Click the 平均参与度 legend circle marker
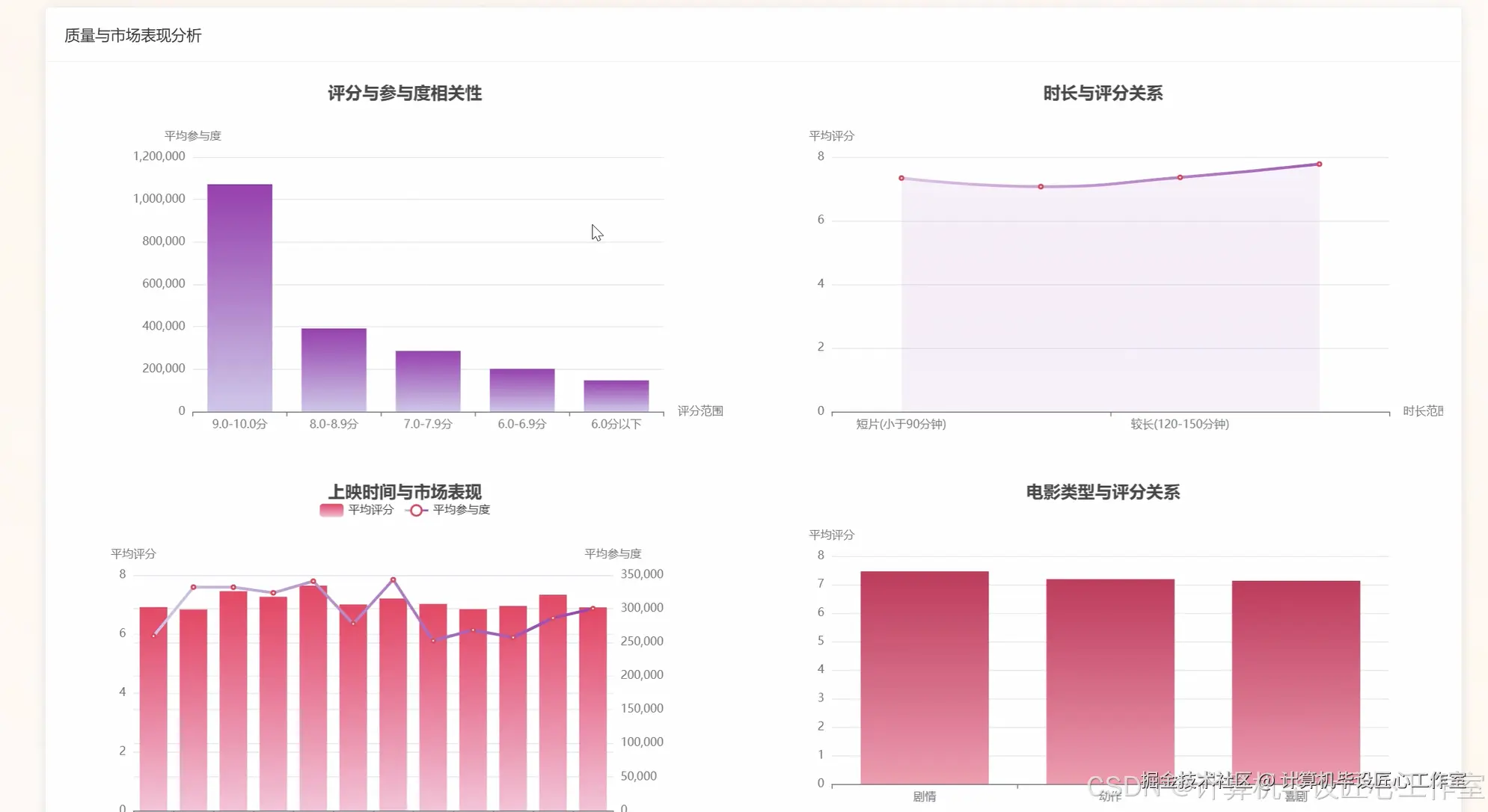 (x=416, y=510)
